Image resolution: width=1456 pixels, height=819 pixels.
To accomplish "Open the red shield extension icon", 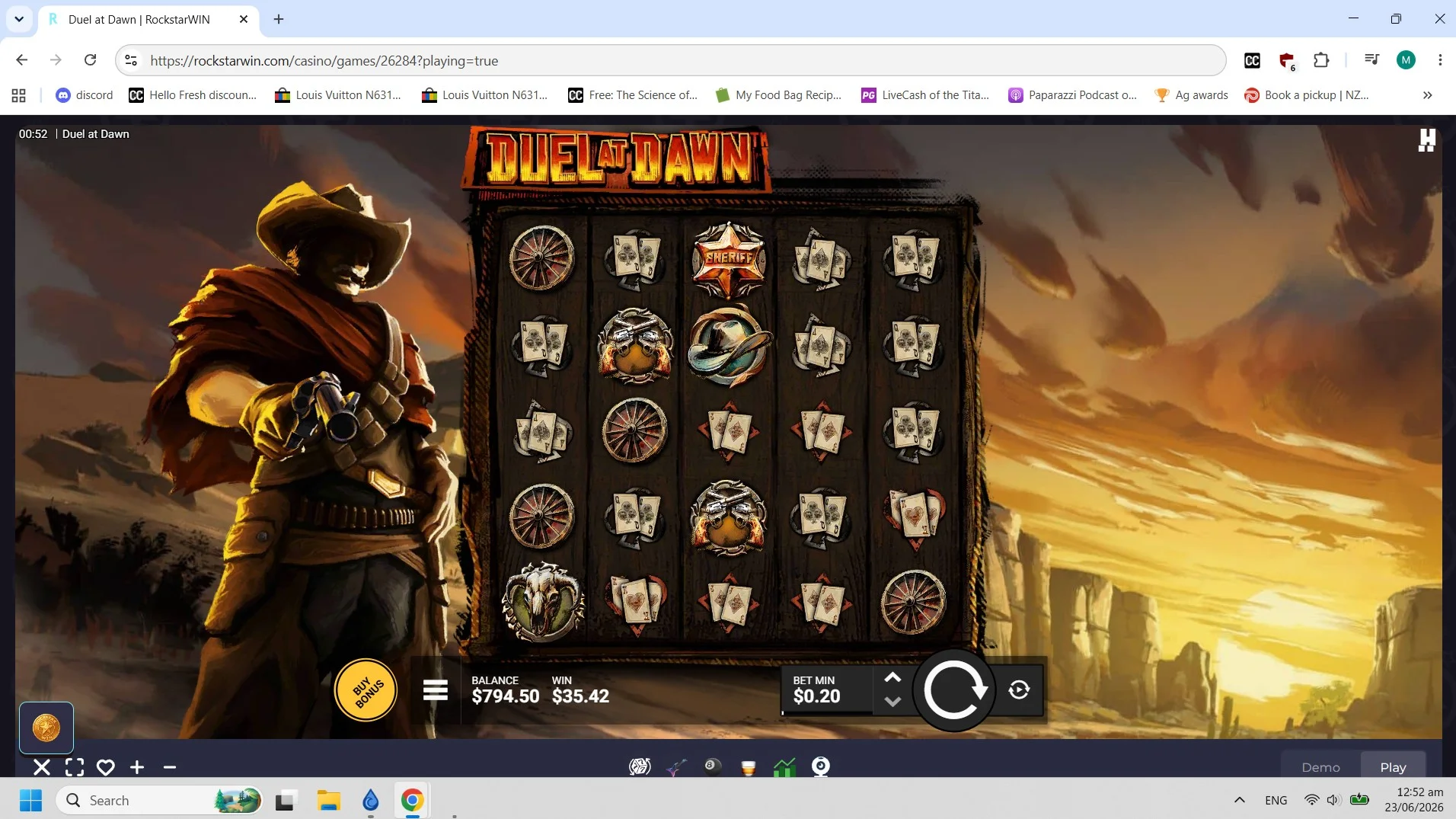I will (x=1287, y=60).
